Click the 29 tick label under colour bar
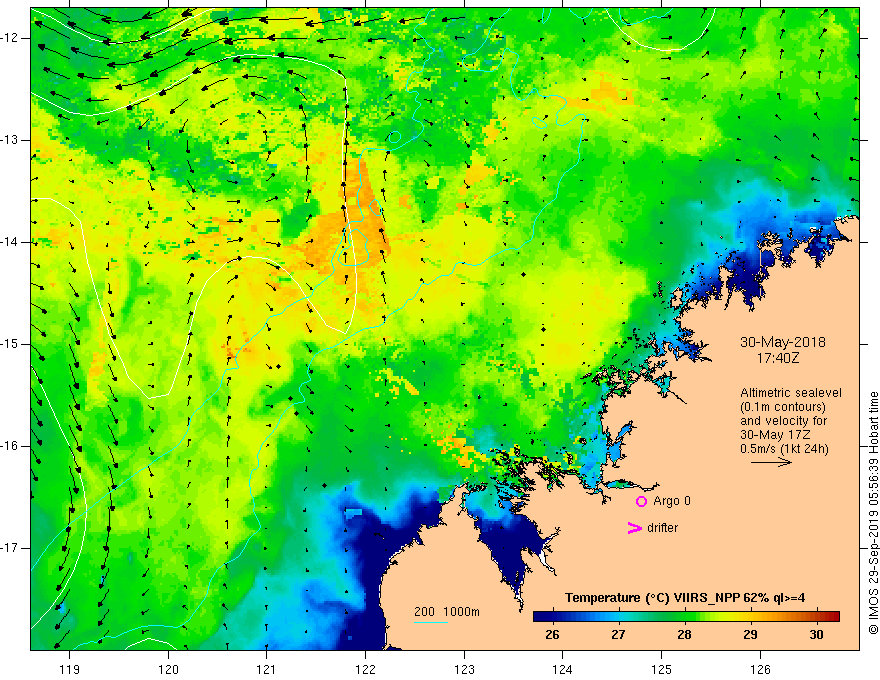This screenshot has height=680, width=880. tap(750, 635)
